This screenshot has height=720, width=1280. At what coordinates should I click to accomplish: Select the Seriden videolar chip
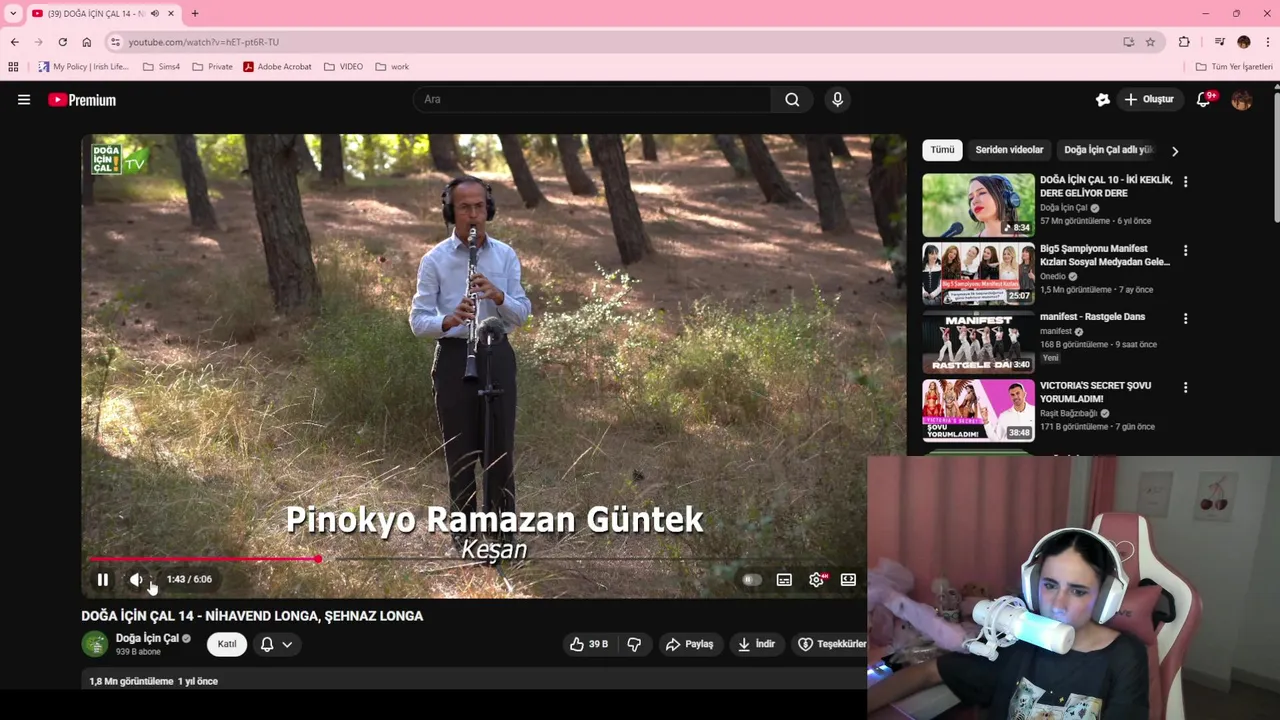pyautogui.click(x=1009, y=150)
